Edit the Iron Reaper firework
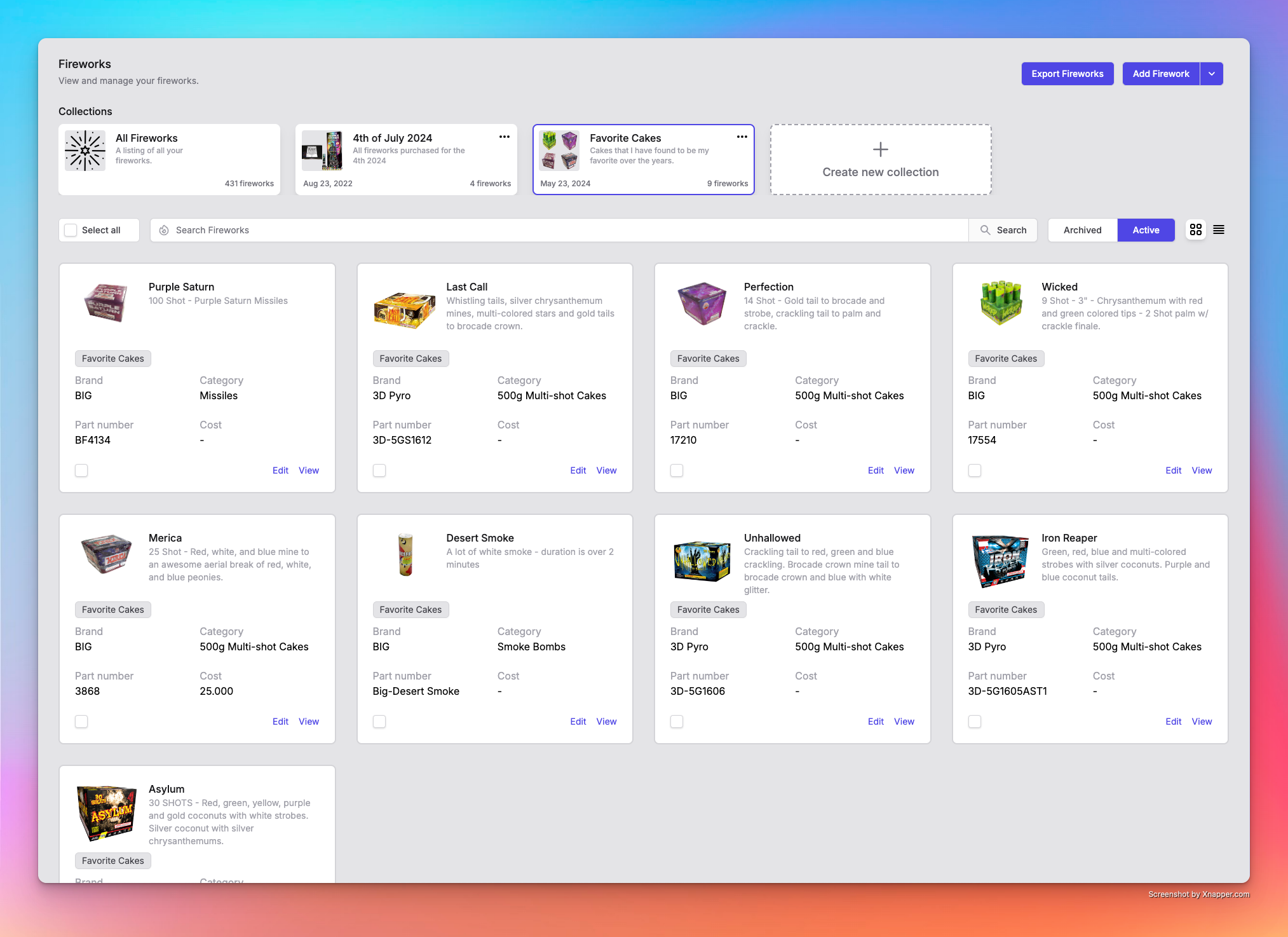This screenshot has width=1288, height=937. (x=1174, y=722)
